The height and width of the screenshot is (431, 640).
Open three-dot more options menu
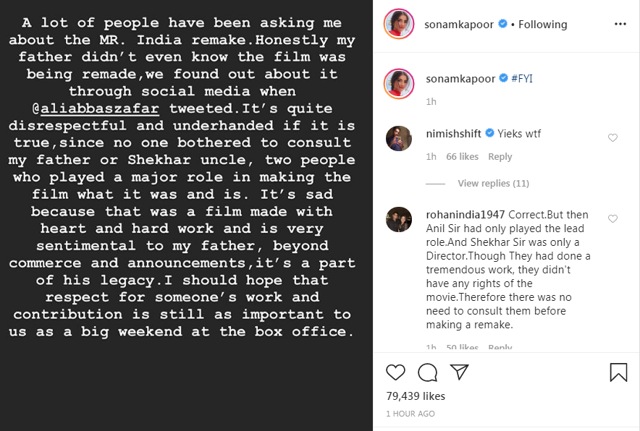pyautogui.click(x=620, y=24)
